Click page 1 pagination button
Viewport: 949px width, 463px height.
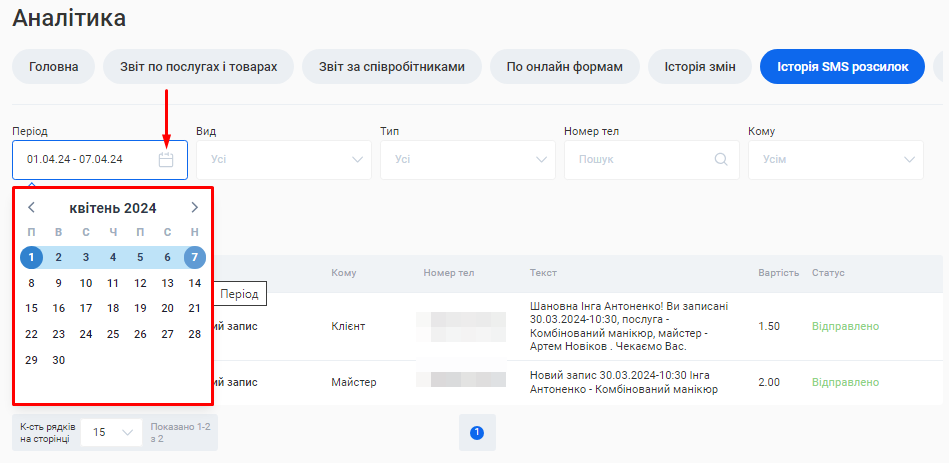477,432
